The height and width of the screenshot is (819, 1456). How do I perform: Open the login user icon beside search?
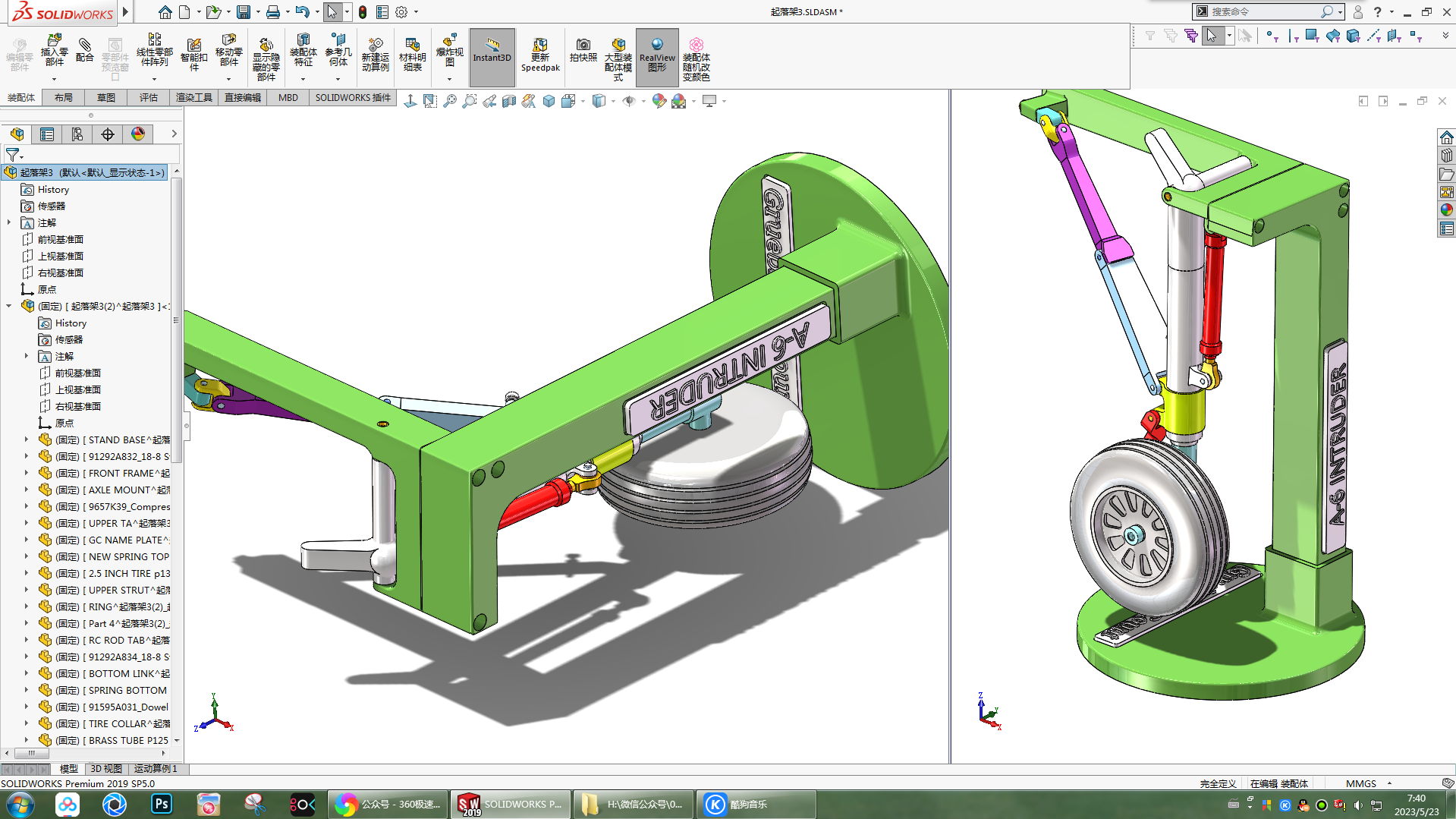click(1358, 12)
